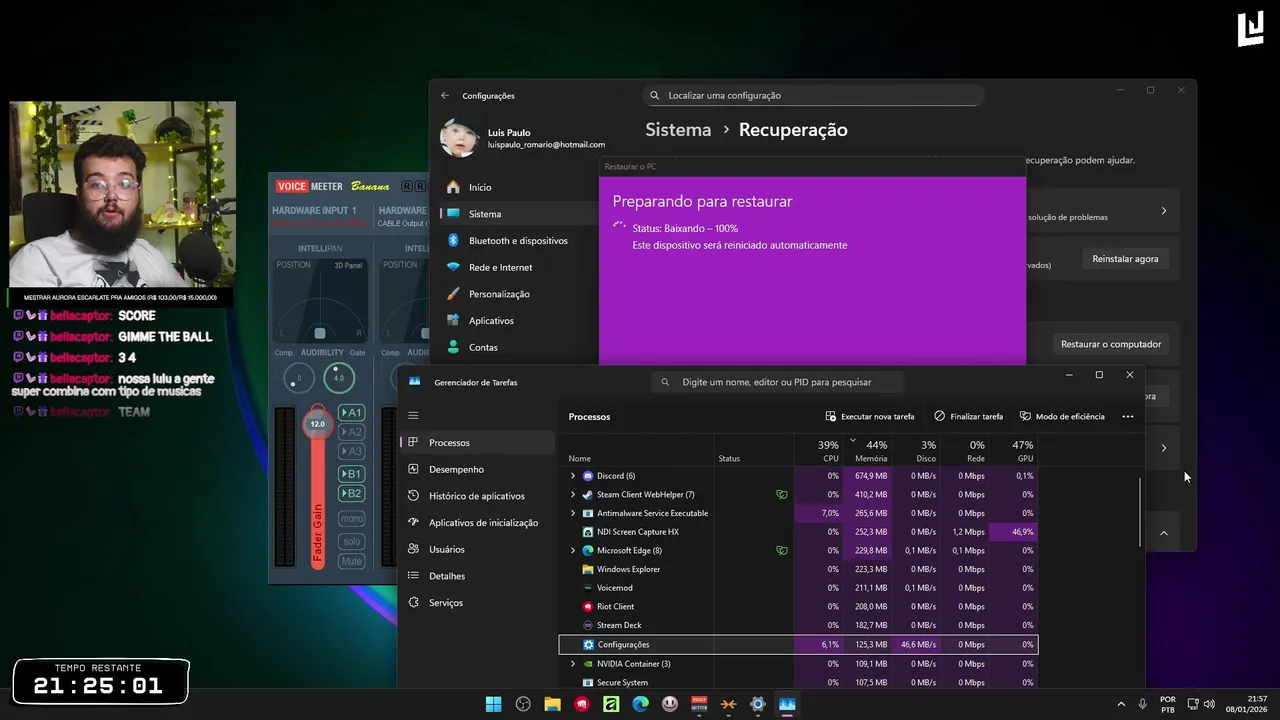Screen dimensions: 1280x720
Task: Sort processes by the CPU column header
Action: (x=819, y=451)
